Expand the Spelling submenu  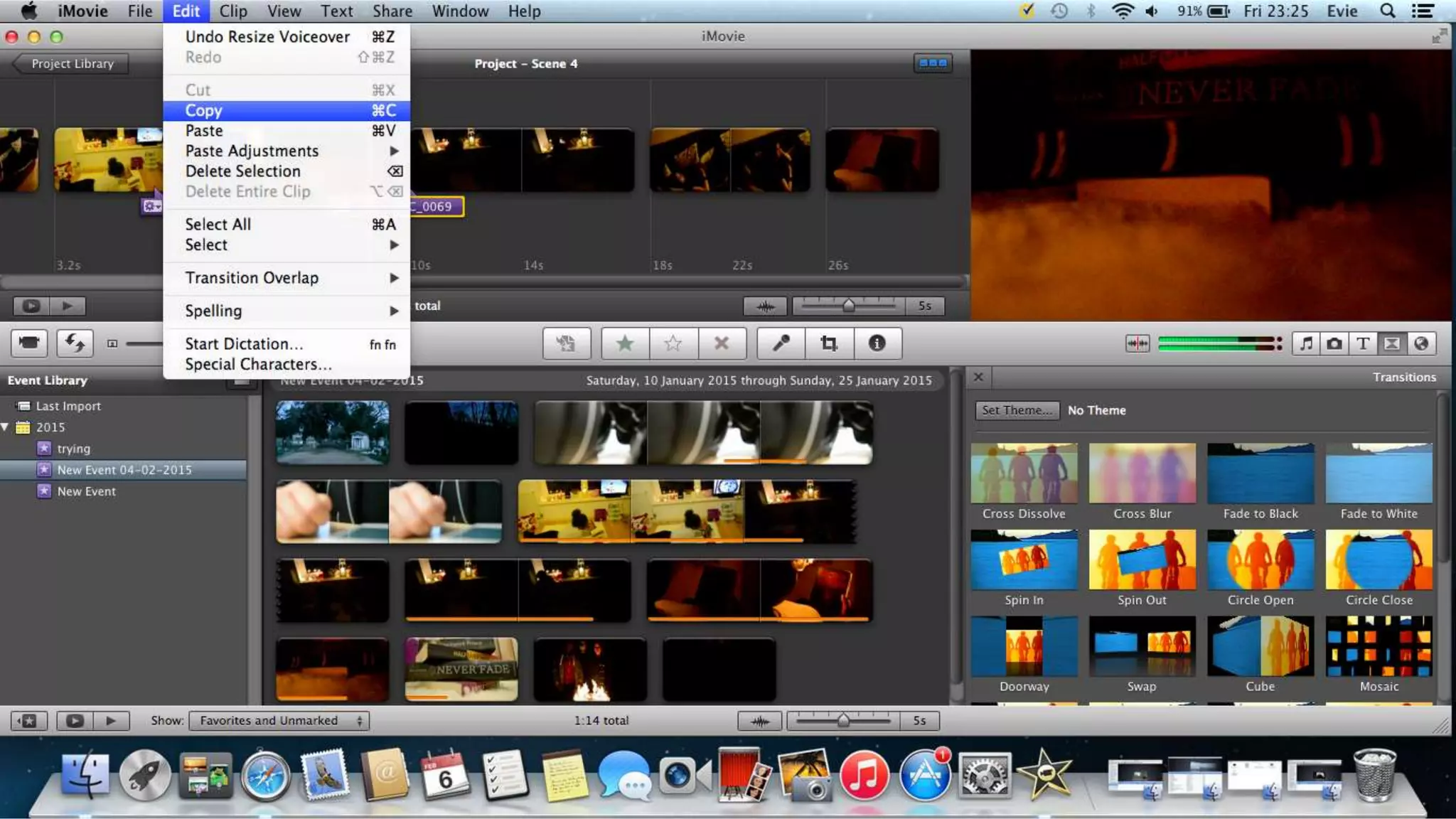287,311
